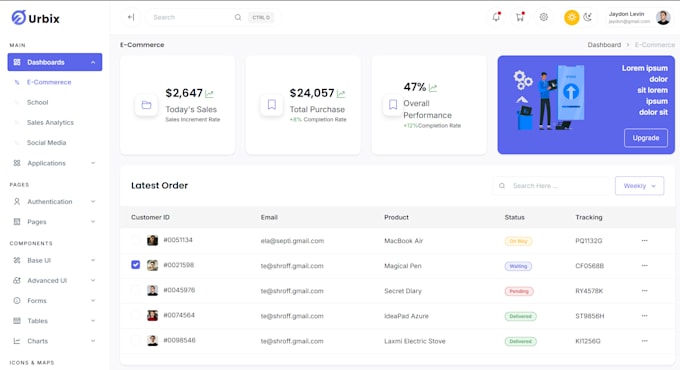
Task: Uncheck the checkbox for order #0021598
Action: [136, 265]
